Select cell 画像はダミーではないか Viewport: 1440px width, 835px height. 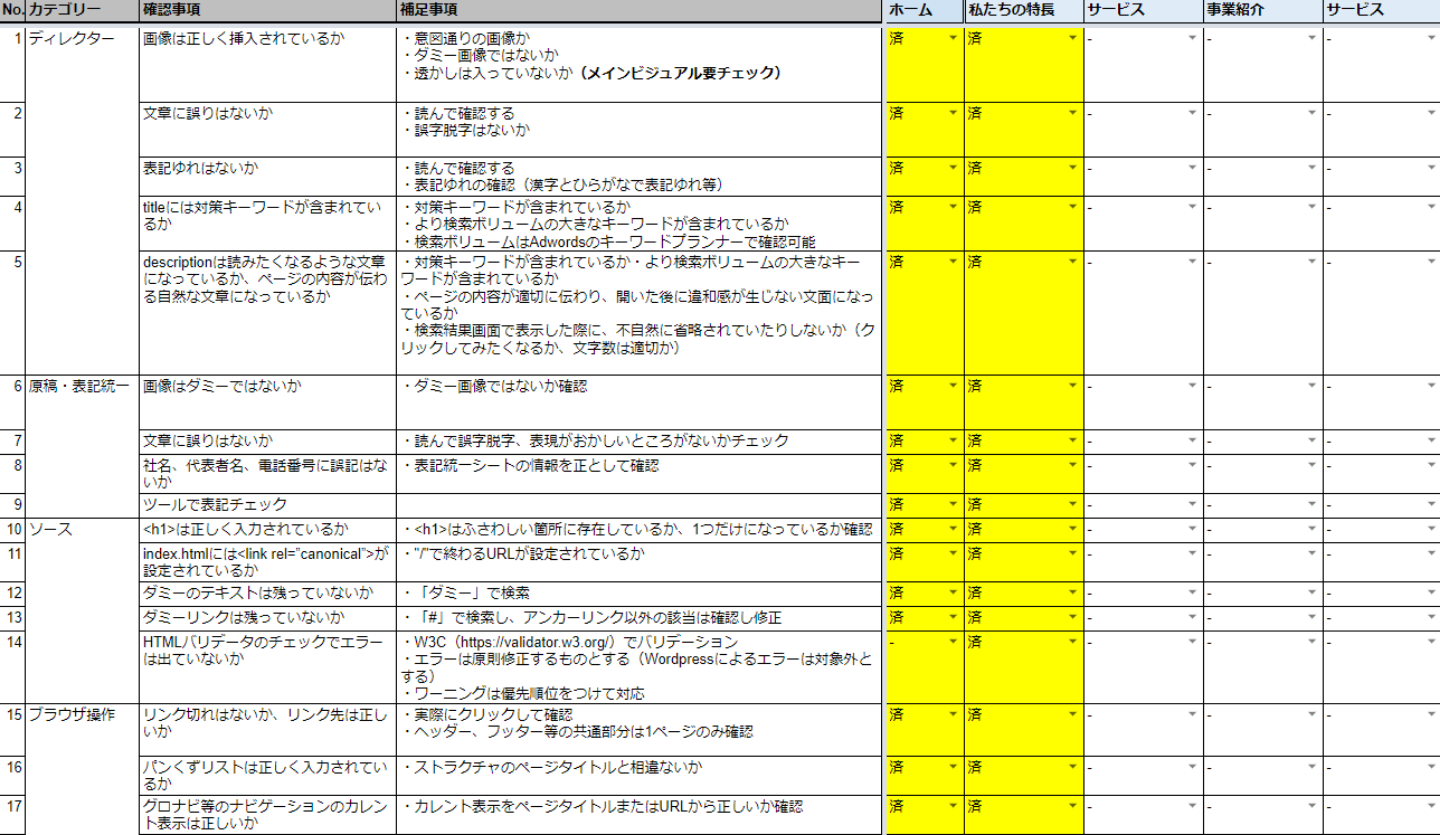[267, 403]
